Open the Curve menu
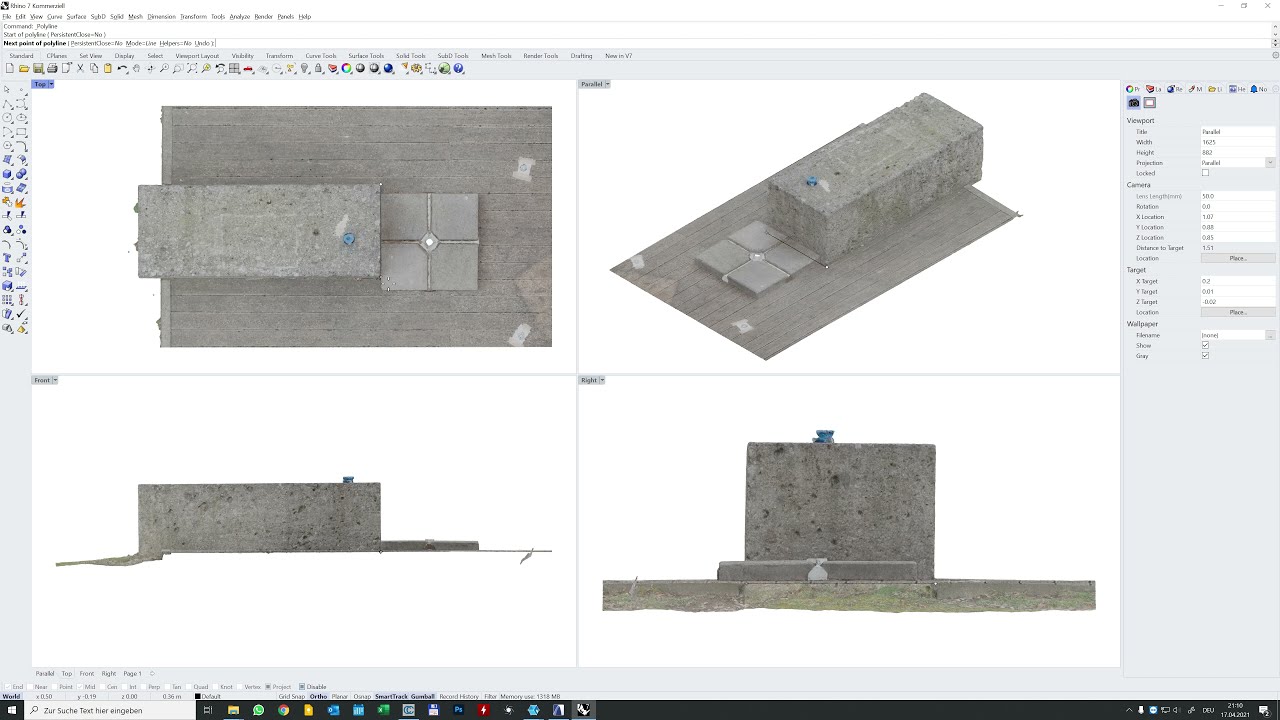 pos(55,17)
